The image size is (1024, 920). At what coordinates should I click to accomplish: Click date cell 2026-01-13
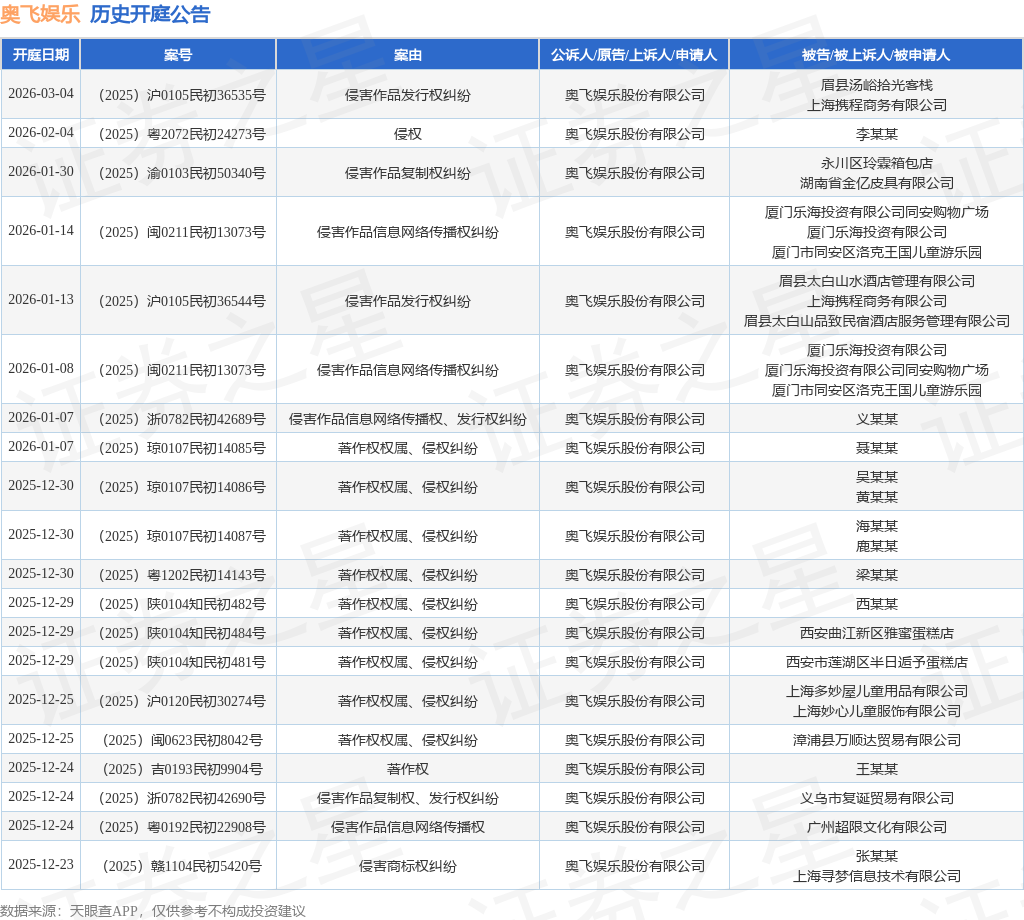40,300
